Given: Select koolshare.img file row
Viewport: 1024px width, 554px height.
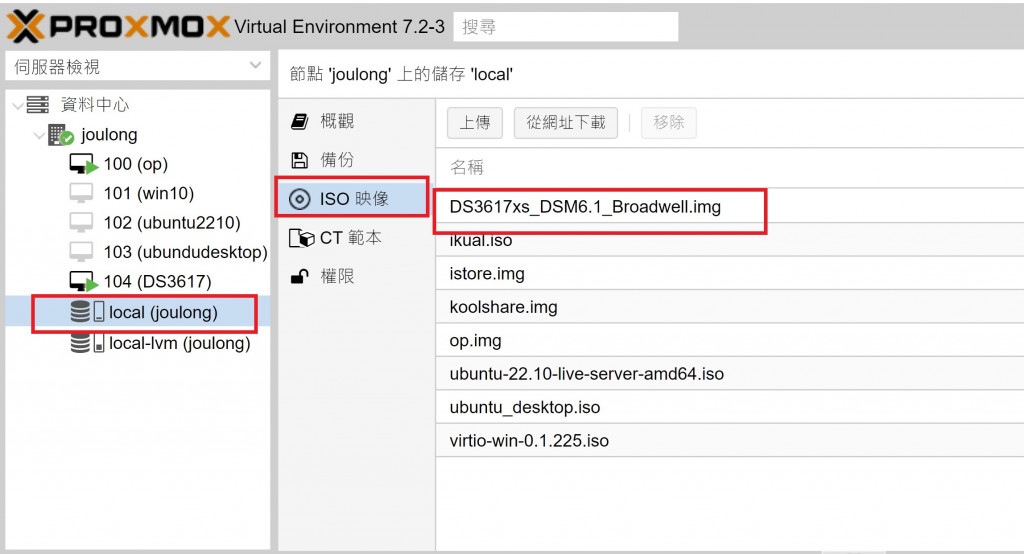Looking at the screenshot, I should [x=729, y=306].
